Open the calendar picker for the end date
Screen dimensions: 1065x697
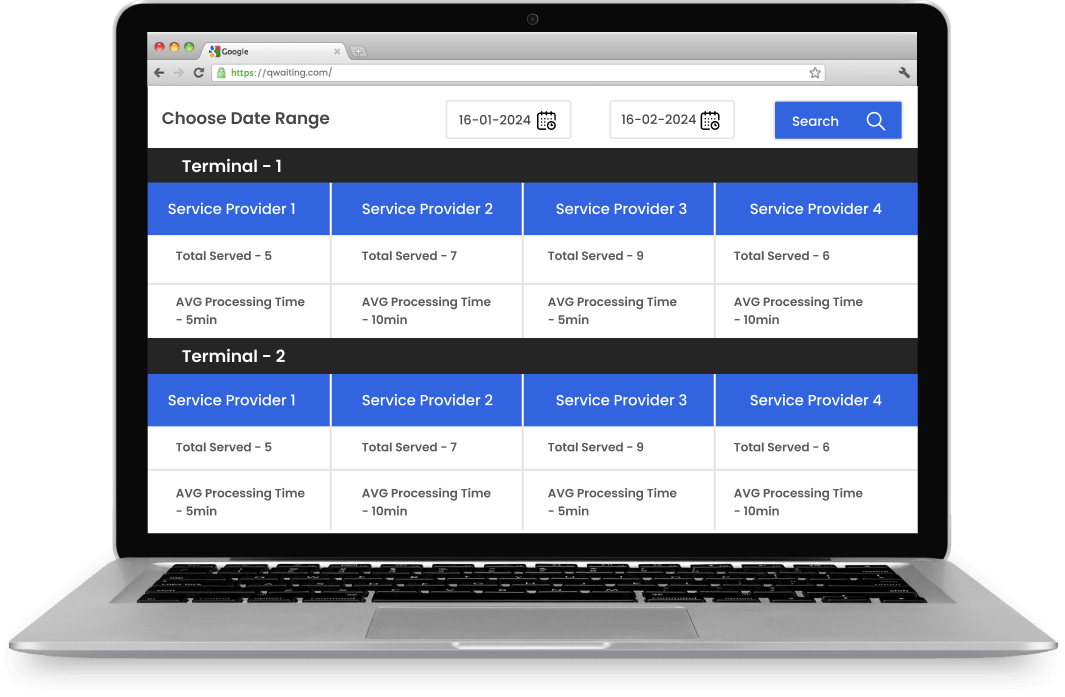(x=711, y=119)
